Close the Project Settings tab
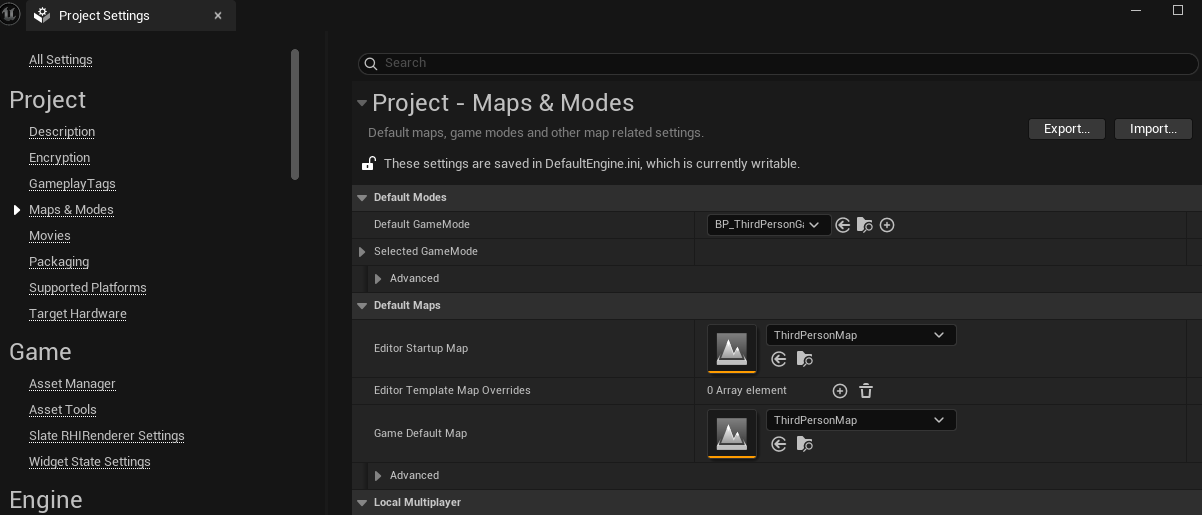 [x=218, y=16]
